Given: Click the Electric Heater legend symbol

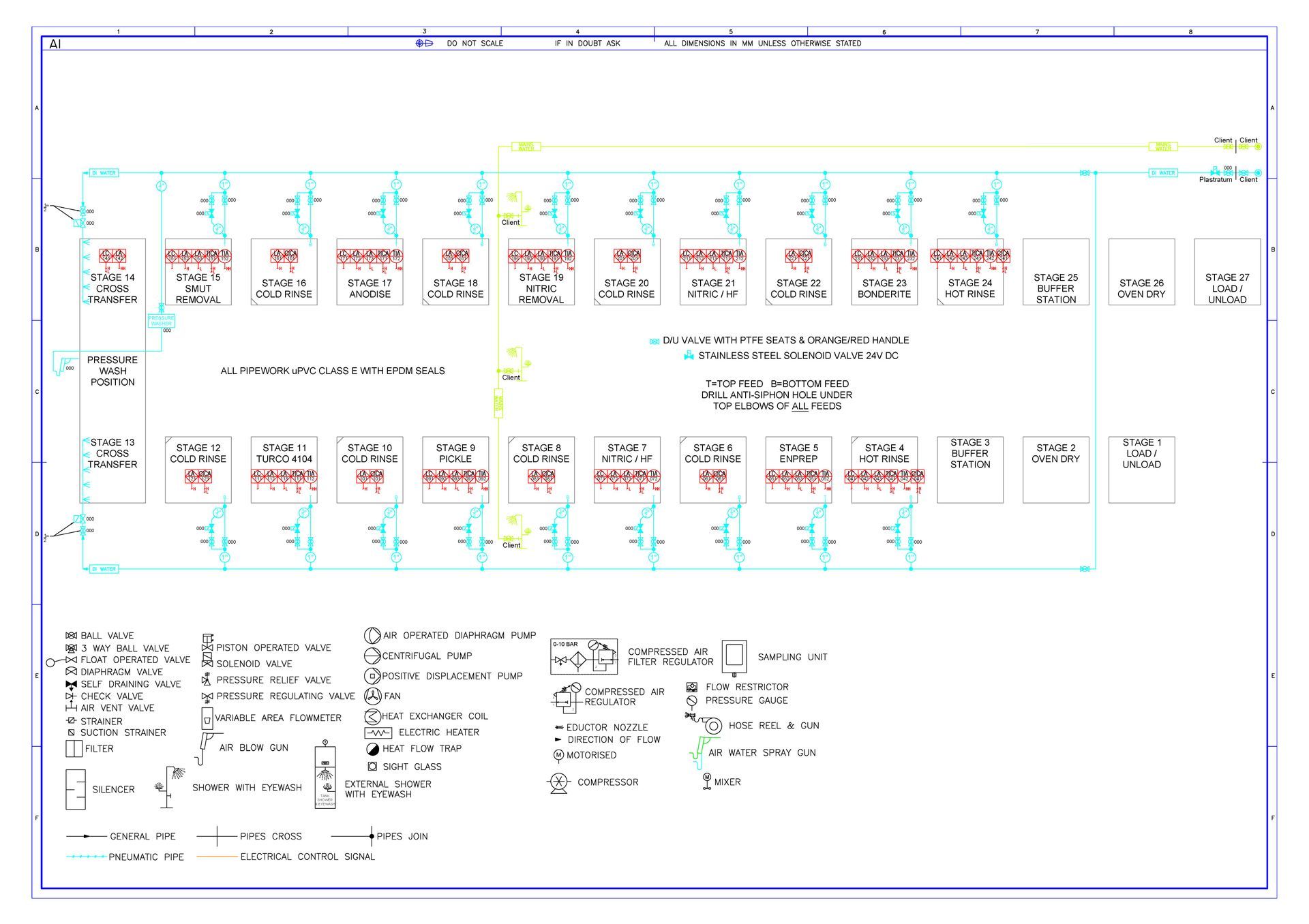Looking at the screenshot, I should coord(378,733).
